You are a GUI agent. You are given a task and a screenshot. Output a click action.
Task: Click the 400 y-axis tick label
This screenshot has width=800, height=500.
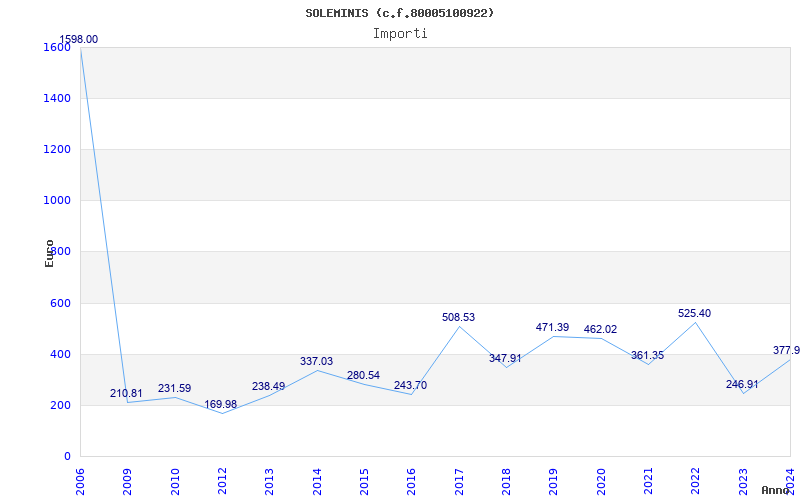[x=60, y=355]
